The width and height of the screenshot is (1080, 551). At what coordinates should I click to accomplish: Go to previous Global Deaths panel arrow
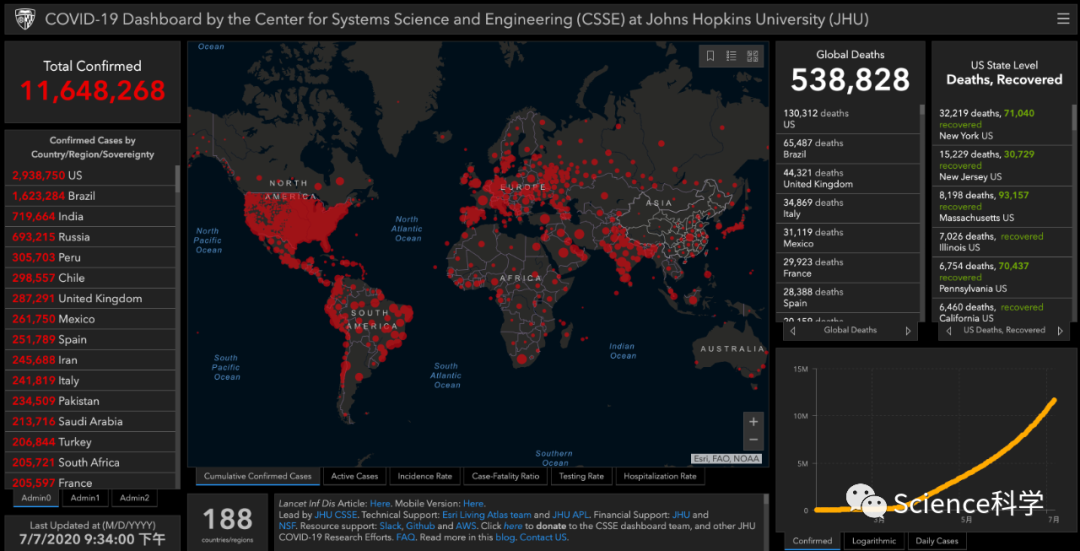(x=793, y=331)
